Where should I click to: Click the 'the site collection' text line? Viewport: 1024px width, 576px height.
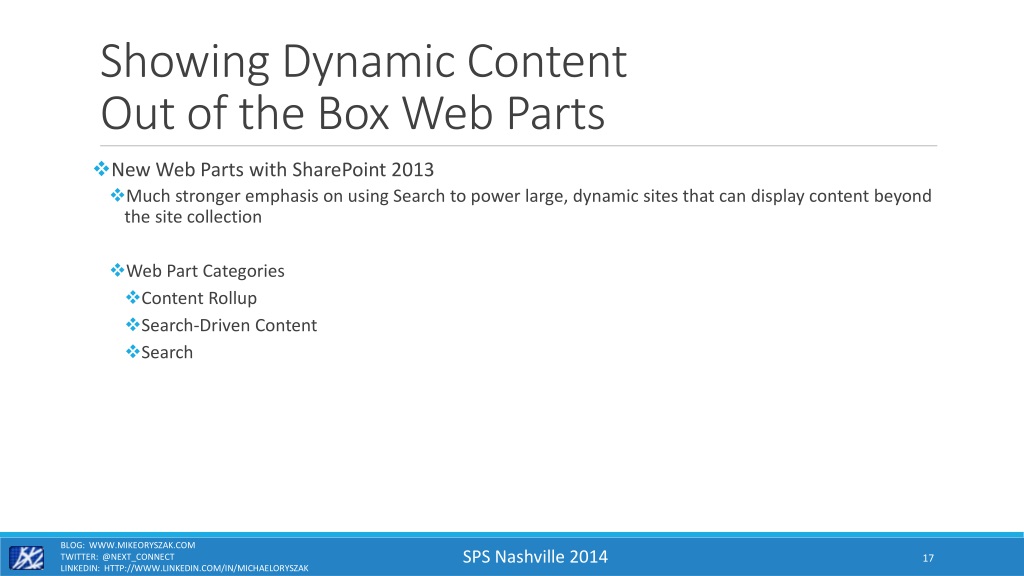(x=193, y=217)
